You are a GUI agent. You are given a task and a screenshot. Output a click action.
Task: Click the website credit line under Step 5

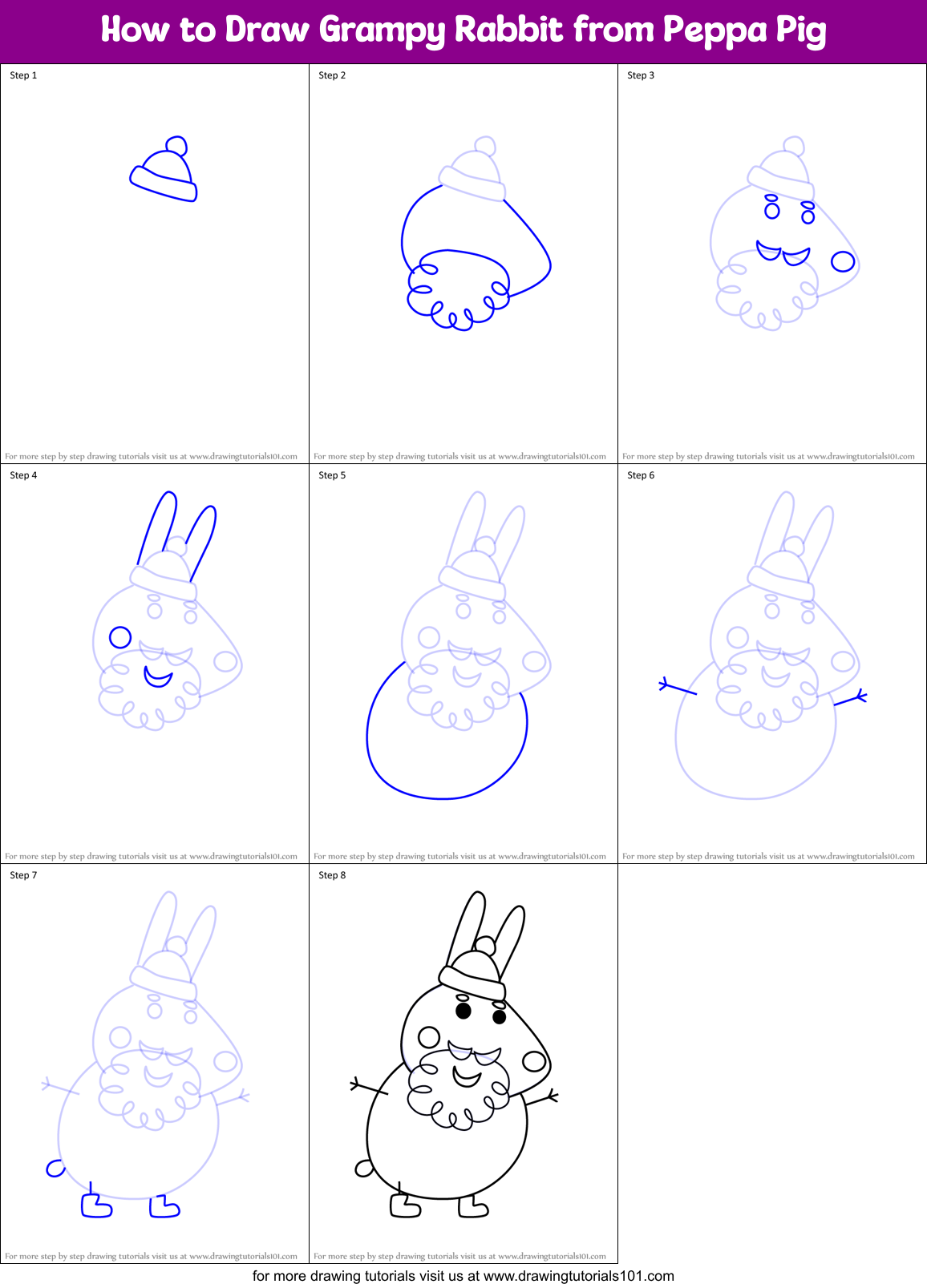(x=459, y=856)
